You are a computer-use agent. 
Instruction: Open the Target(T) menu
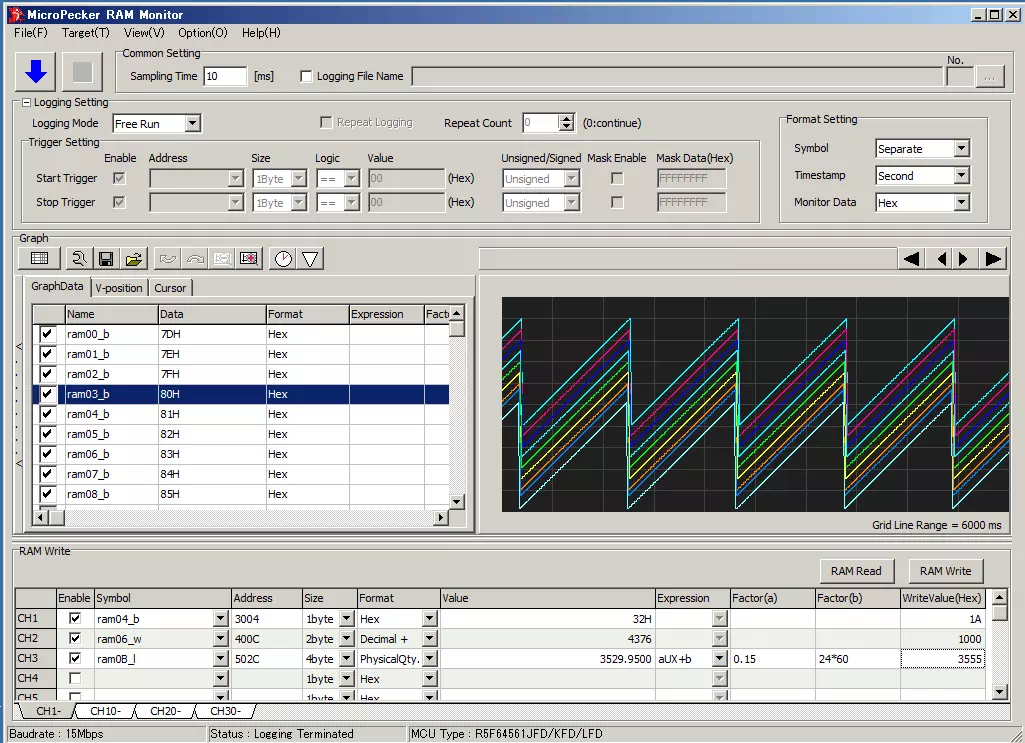(85, 32)
